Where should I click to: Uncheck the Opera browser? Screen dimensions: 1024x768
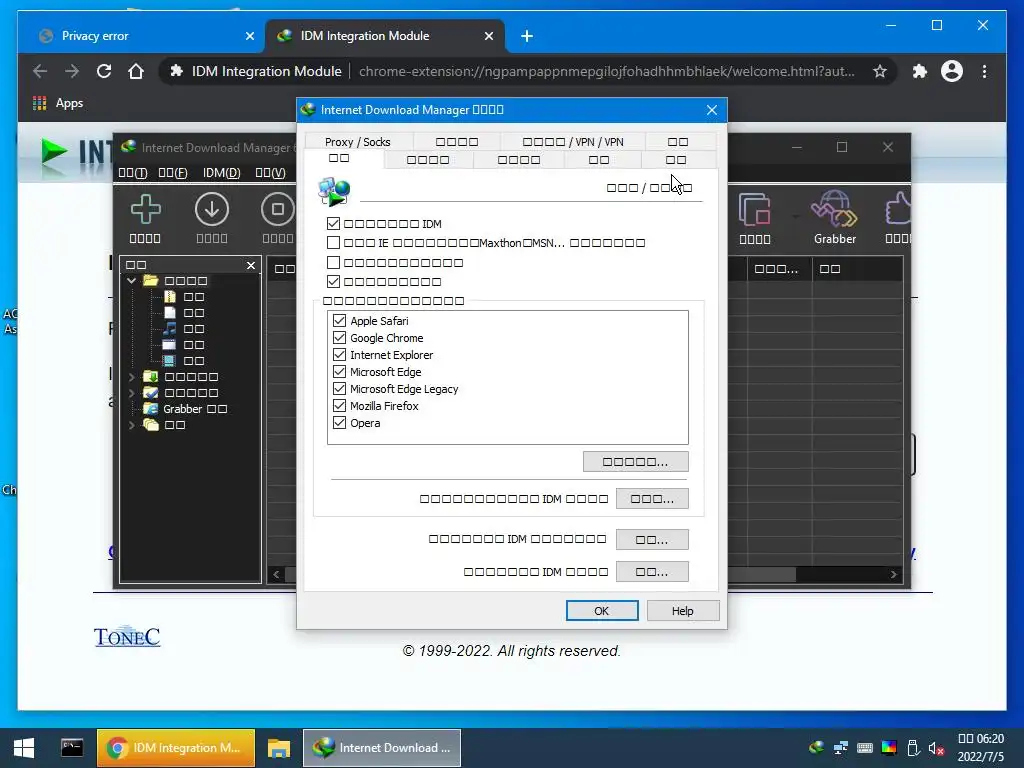(x=340, y=423)
